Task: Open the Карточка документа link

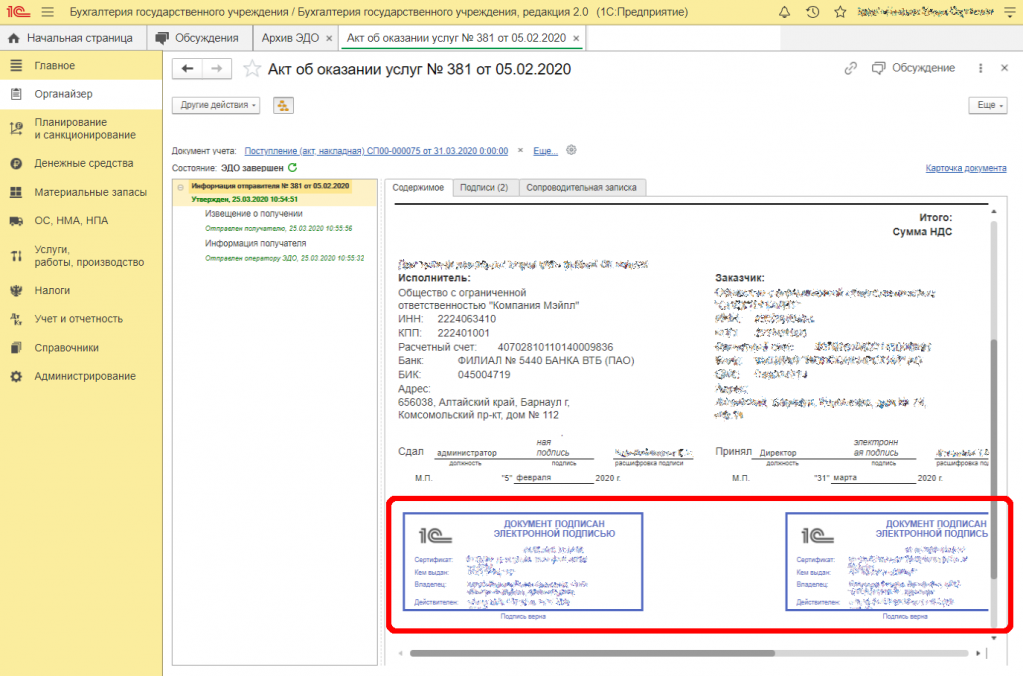Action: [x=965, y=168]
